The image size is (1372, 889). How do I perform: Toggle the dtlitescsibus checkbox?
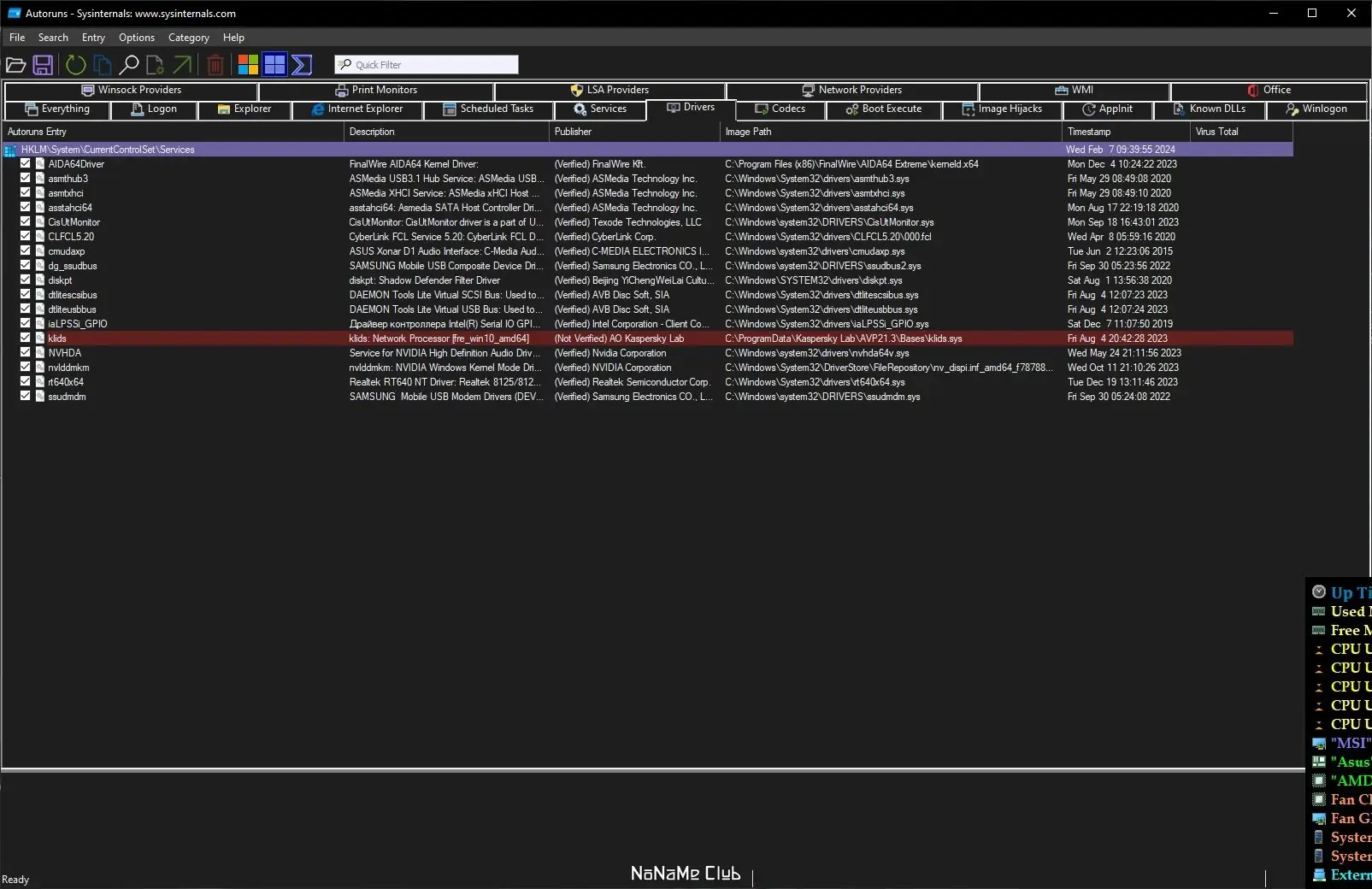click(x=25, y=294)
